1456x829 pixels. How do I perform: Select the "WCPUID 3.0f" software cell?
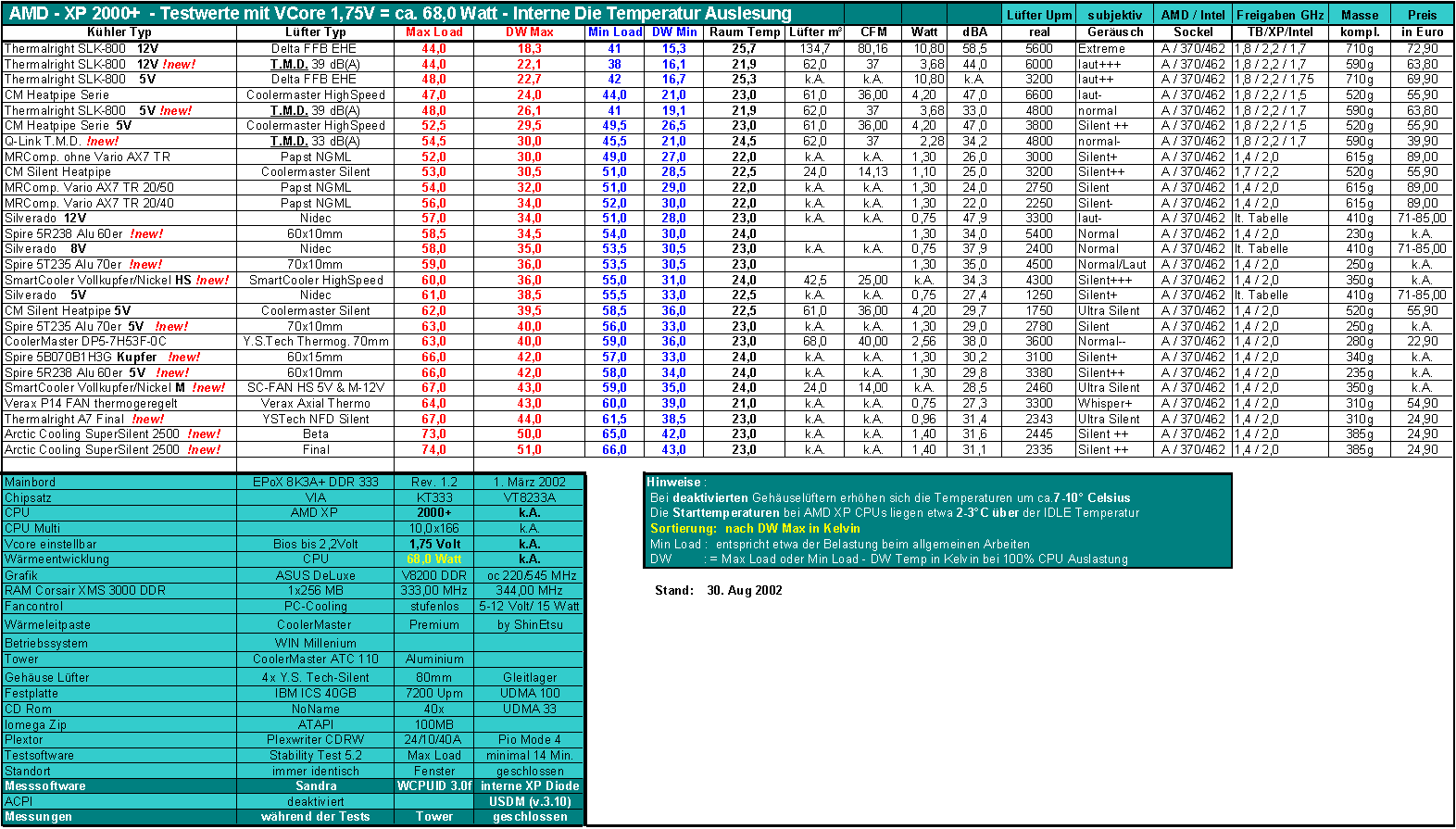point(434,785)
